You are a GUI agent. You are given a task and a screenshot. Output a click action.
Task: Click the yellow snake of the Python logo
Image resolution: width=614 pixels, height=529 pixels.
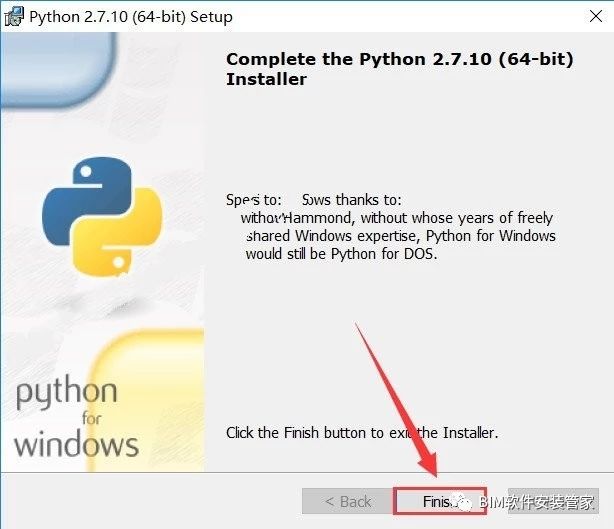coord(117,235)
